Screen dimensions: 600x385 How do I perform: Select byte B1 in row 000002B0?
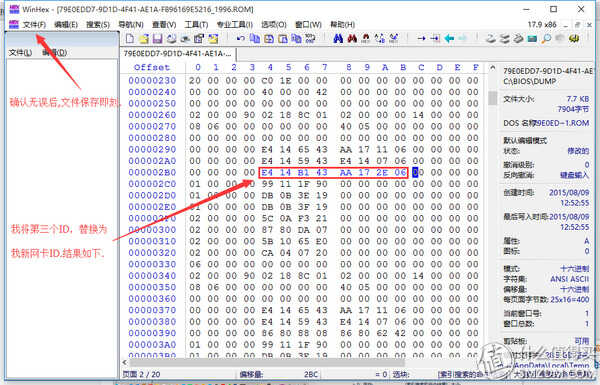[x=303, y=173]
